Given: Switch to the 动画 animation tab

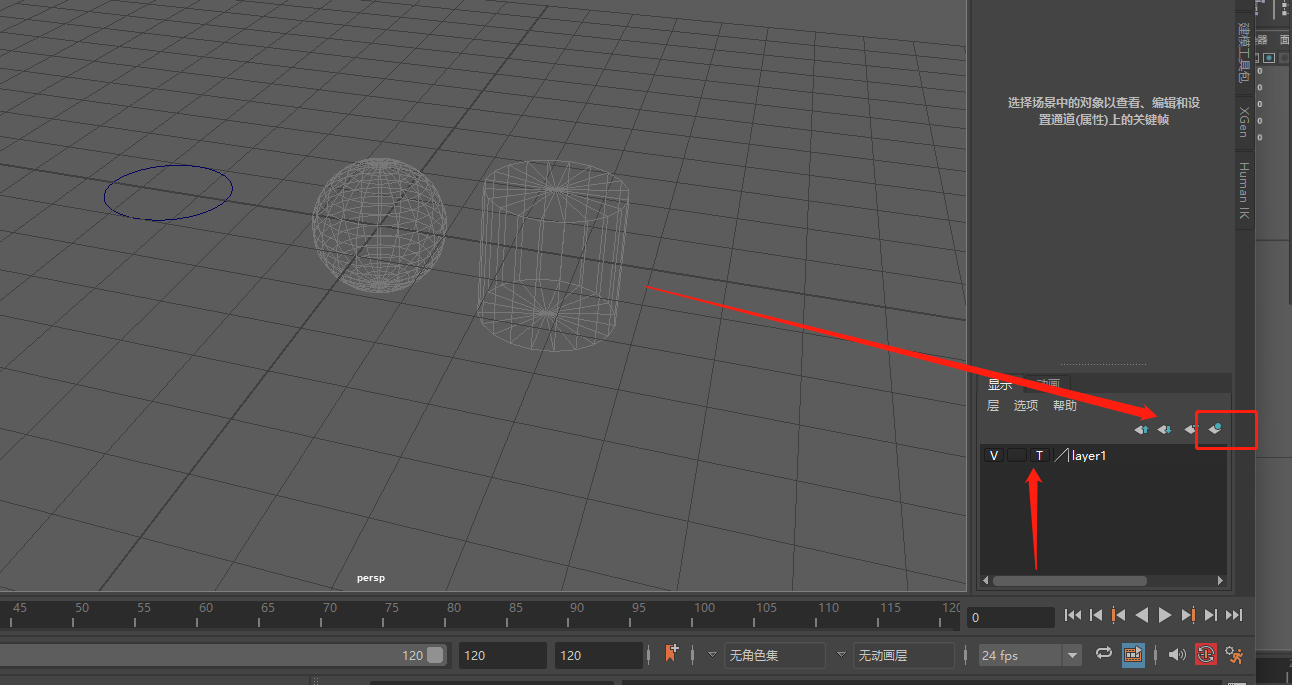Looking at the screenshot, I should [1047, 384].
